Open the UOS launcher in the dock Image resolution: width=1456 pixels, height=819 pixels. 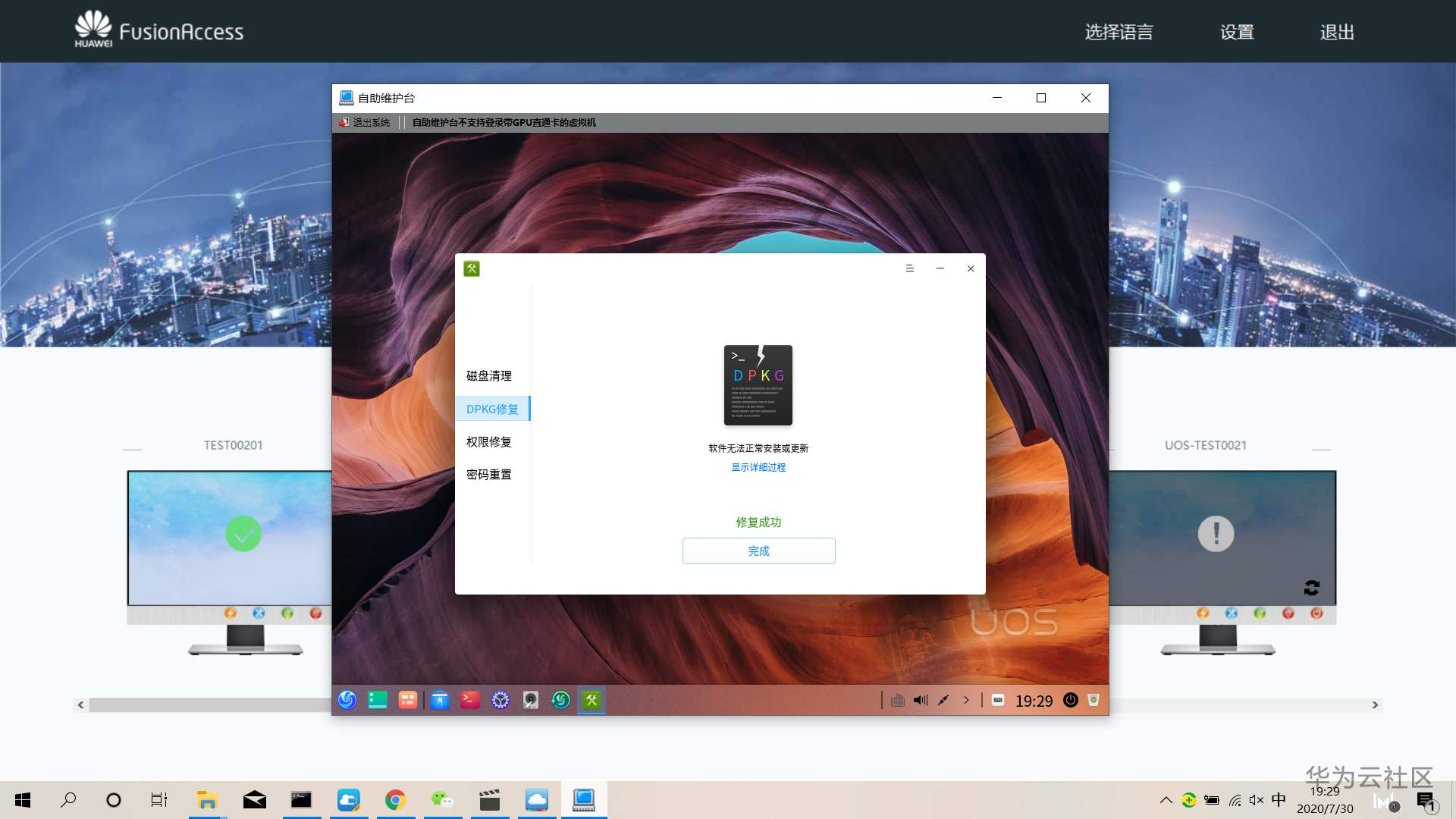click(x=347, y=700)
